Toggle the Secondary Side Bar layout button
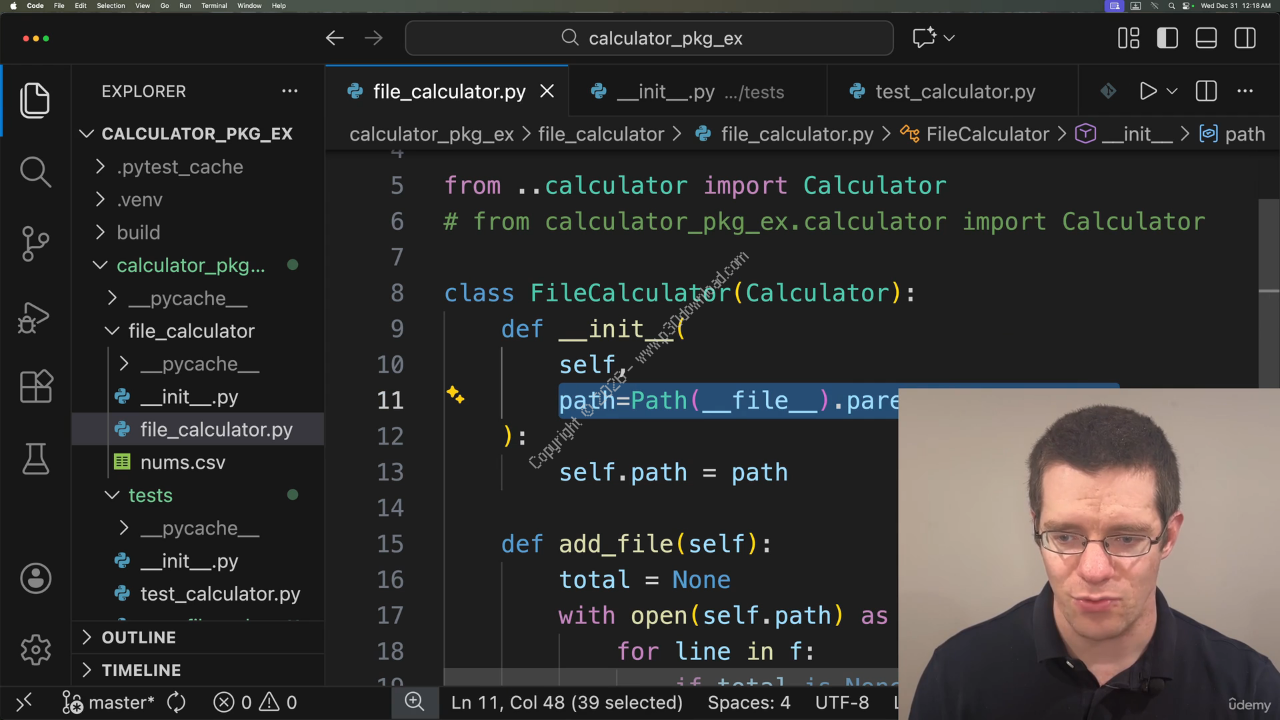 [x=1245, y=38]
